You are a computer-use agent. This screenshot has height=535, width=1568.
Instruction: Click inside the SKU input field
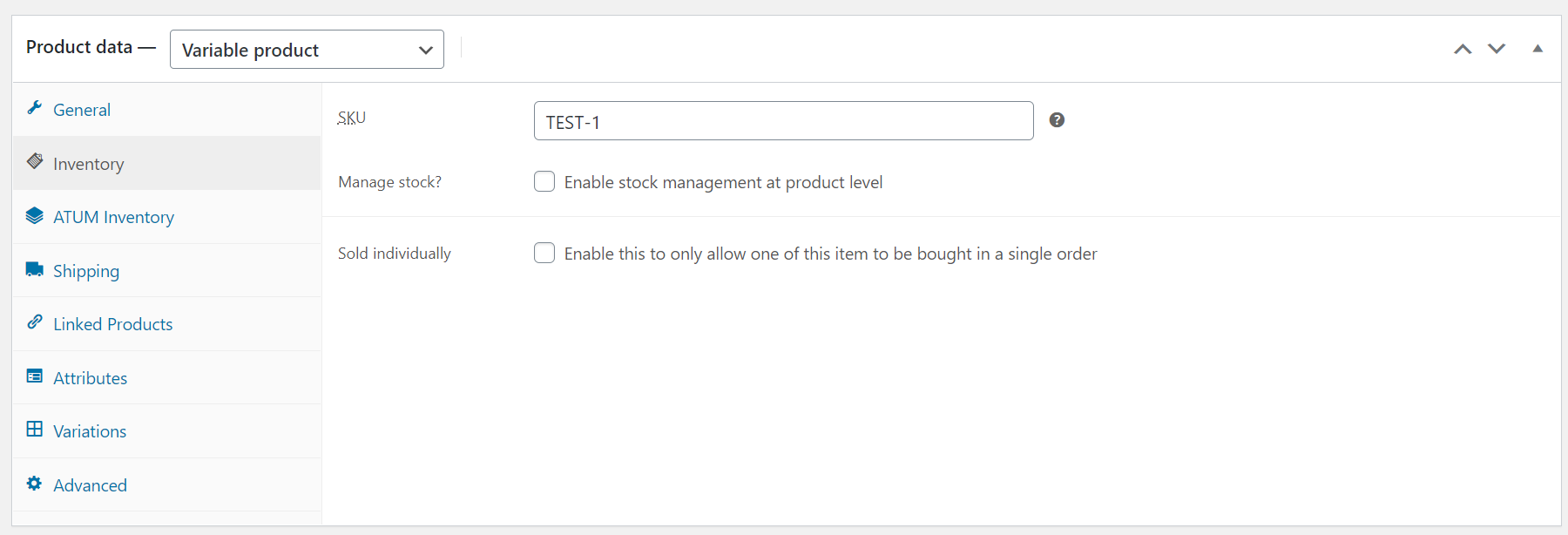[x=781, y=120]
